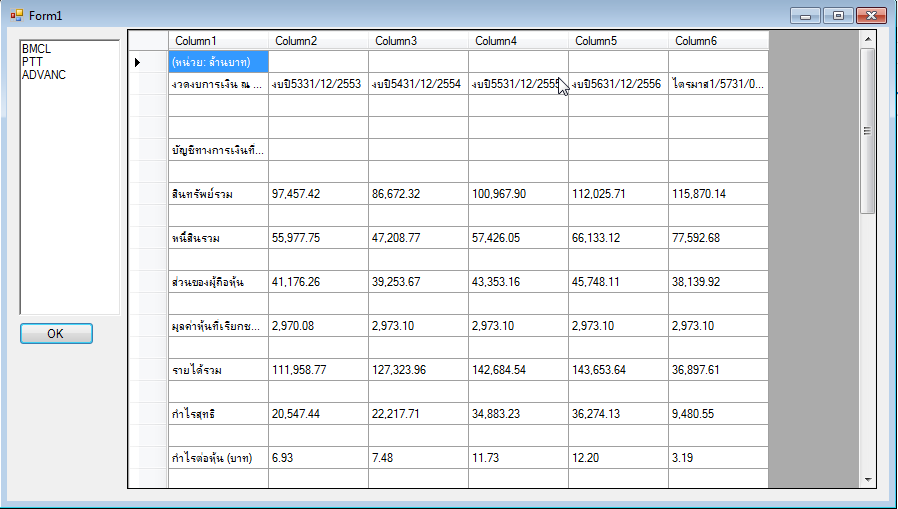Select the cell กำไรต่อหุ้น (บาท)
The height and width of the screenshot is (509, 898).
point(218,458)
